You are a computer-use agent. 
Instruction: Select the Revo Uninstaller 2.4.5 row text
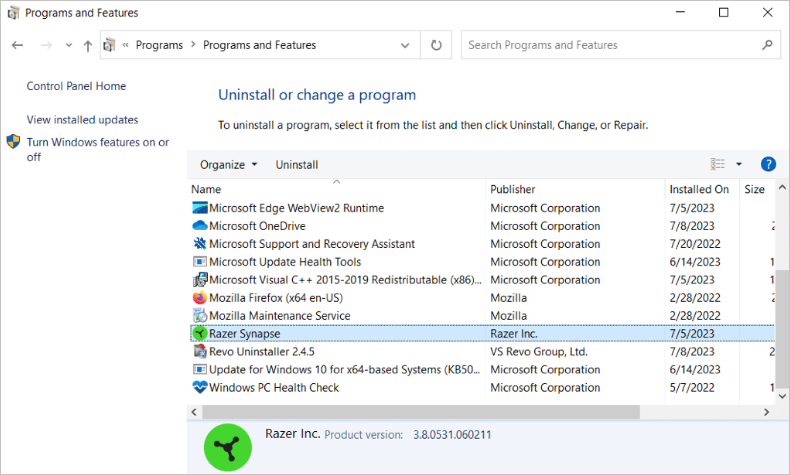[261, 352]
